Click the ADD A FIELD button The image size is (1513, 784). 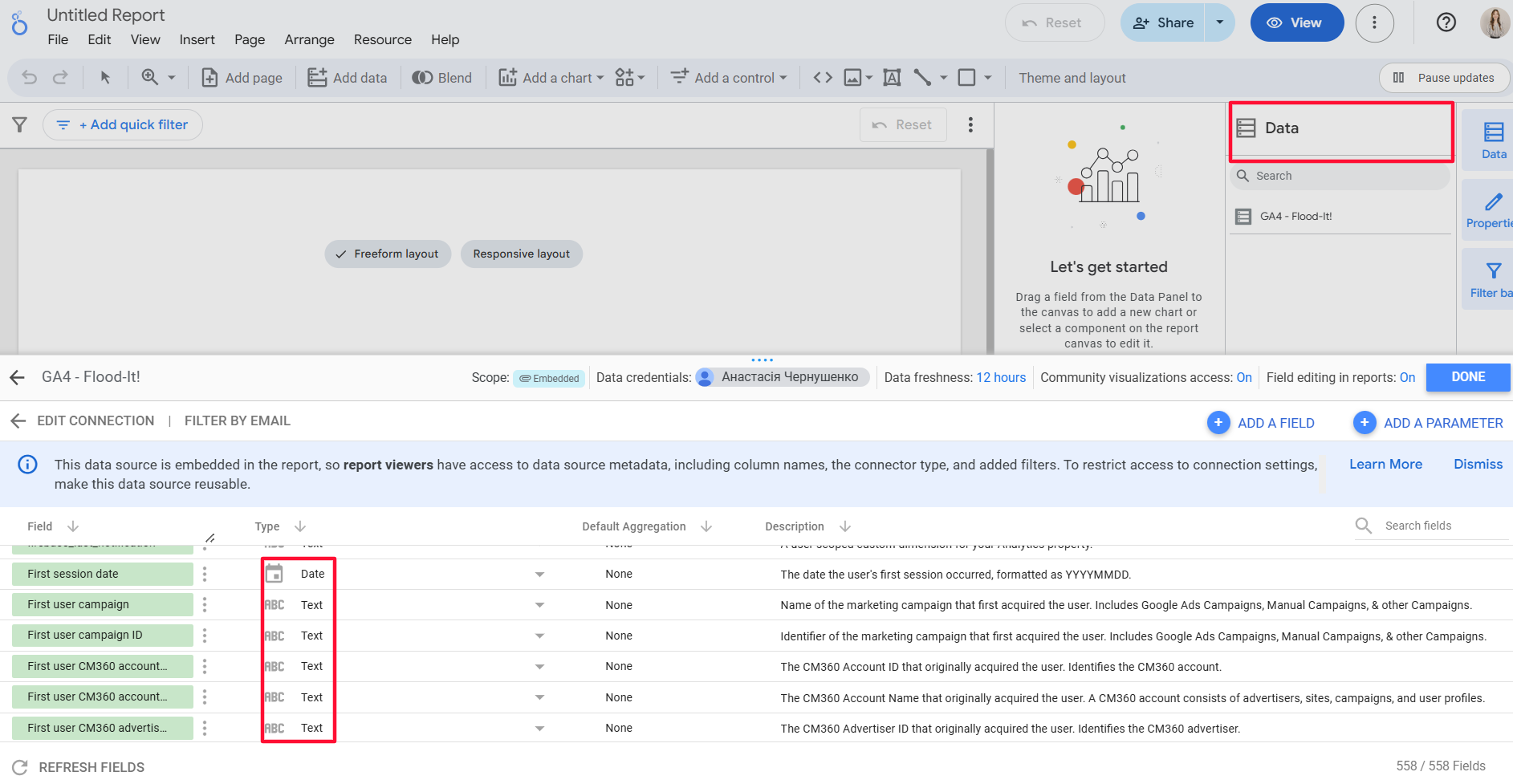[1262, 422]
